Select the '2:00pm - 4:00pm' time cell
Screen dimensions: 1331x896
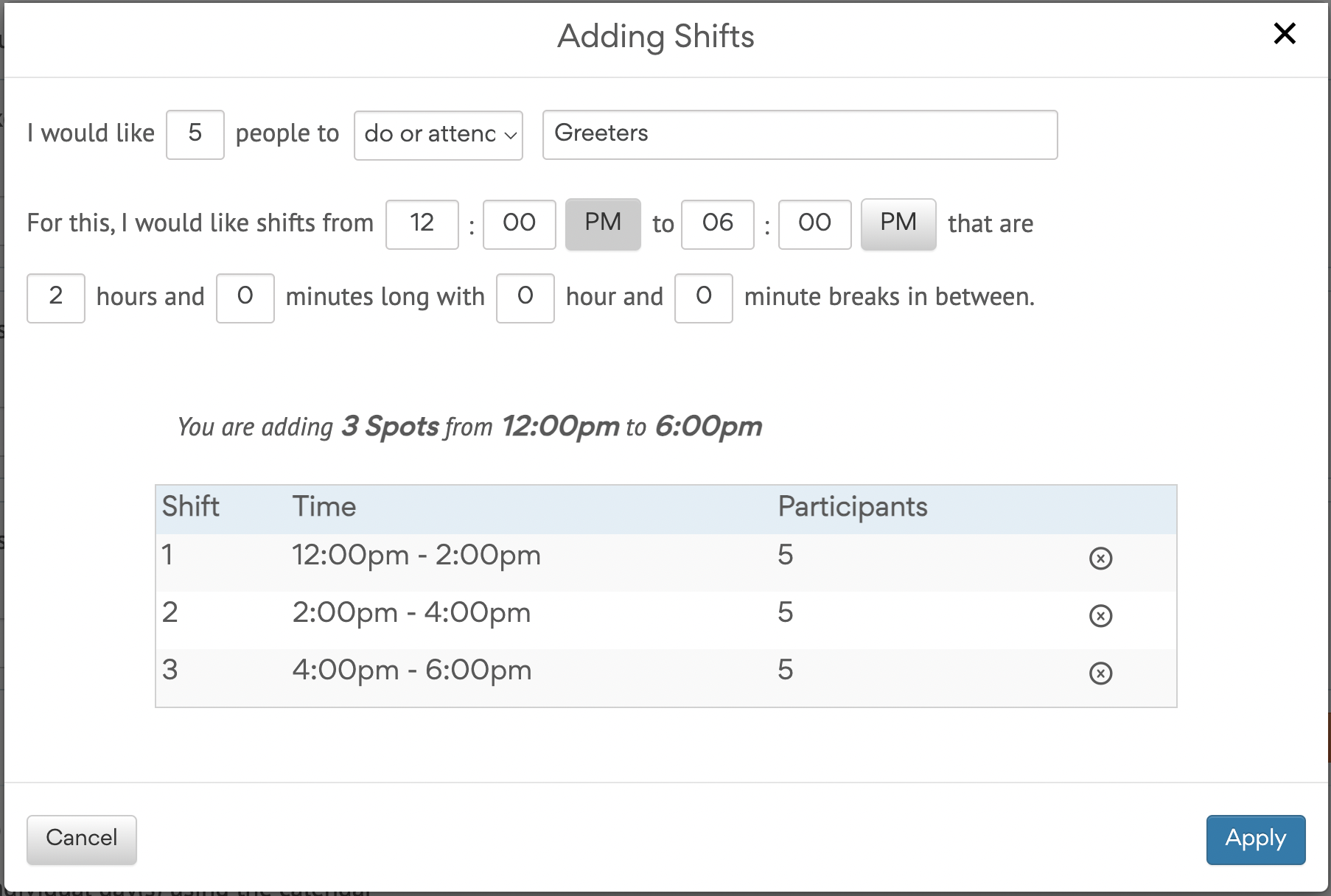point(411,613)
